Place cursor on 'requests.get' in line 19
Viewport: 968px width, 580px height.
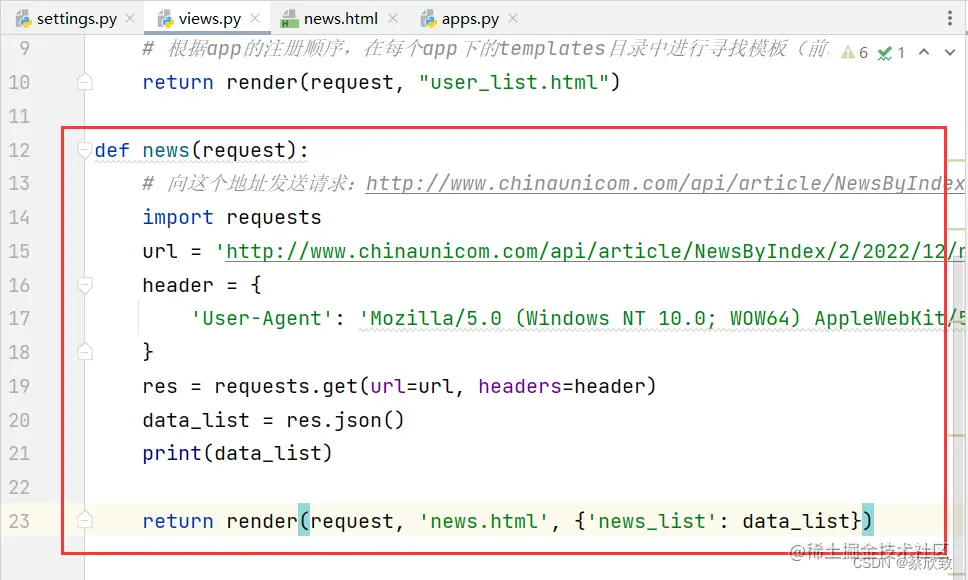click(286, 386)
